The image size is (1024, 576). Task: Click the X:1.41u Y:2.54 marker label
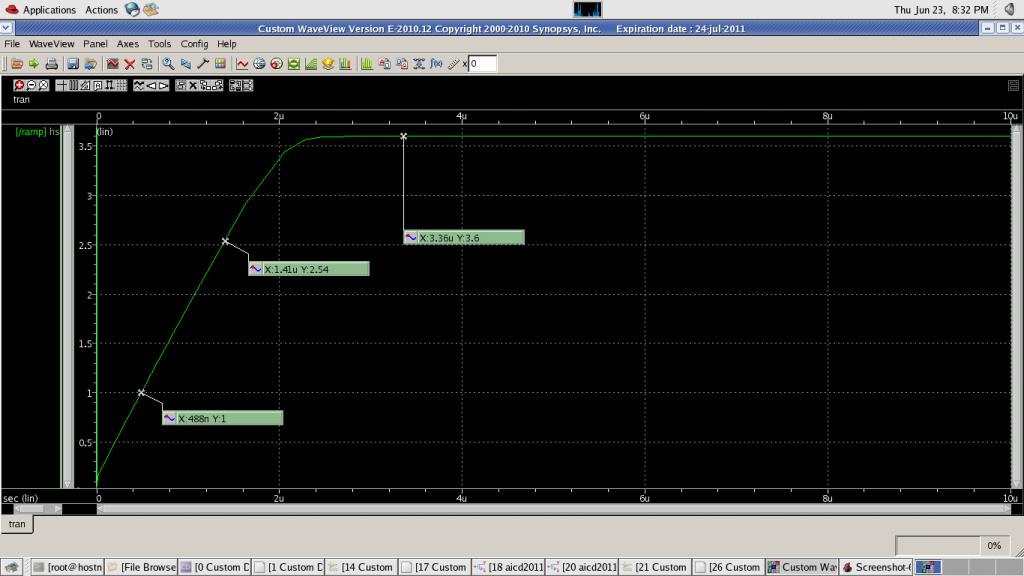click(x=309, y=269)
